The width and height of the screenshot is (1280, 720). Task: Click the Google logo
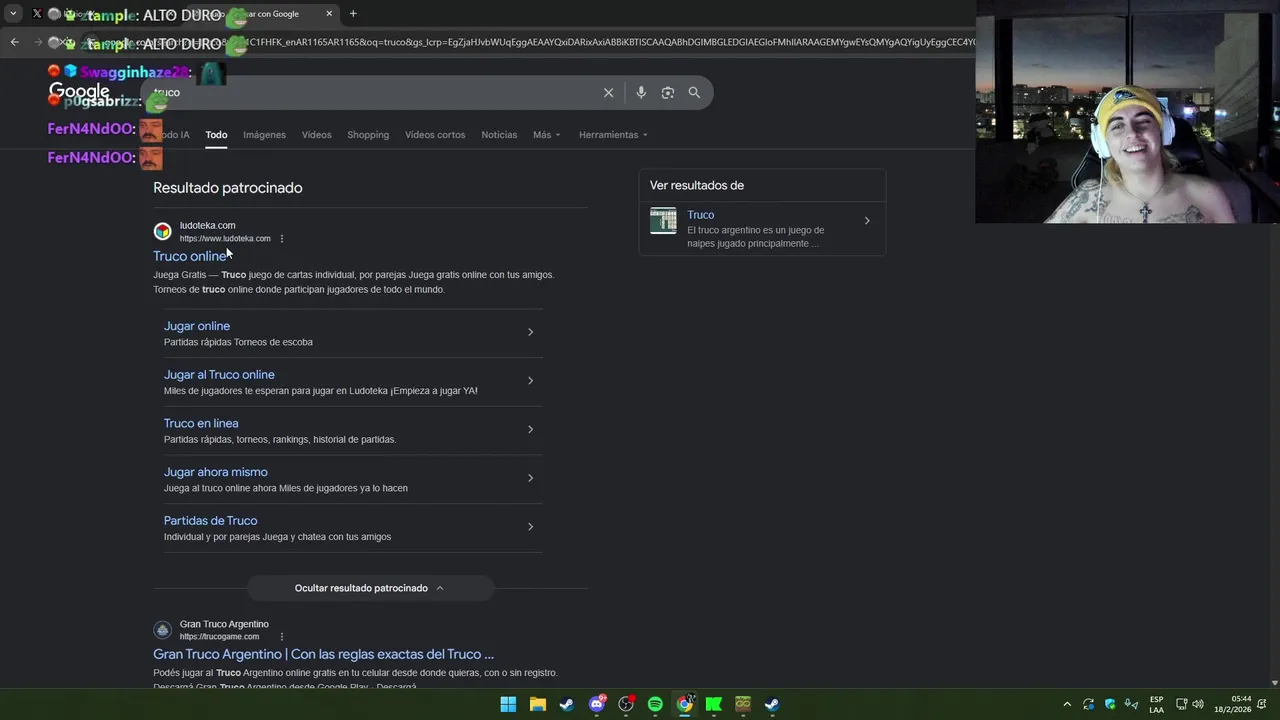[79, 92]
